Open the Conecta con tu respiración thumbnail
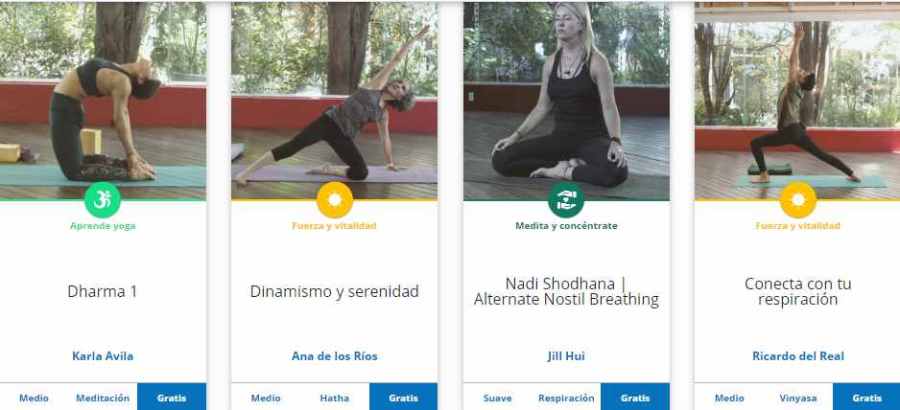Image resolution: width=900 pixels, height=410 pixels. coord(798,100)
